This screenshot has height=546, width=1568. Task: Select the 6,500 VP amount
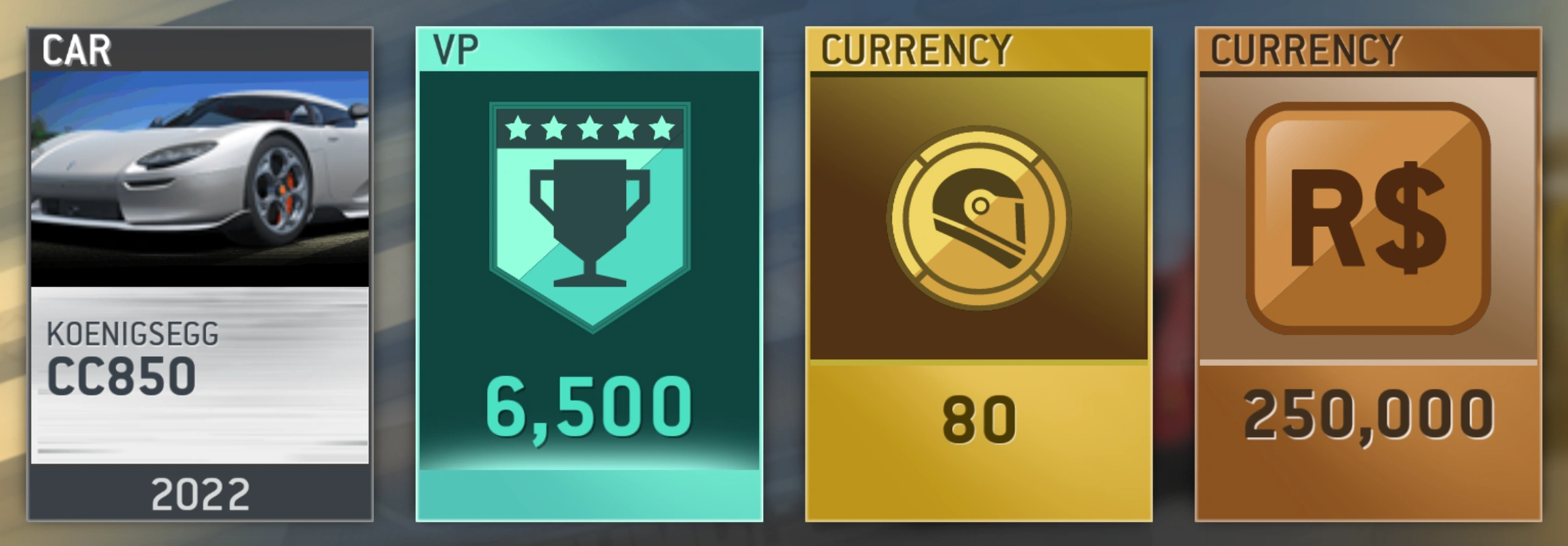(x=589, y=409)
